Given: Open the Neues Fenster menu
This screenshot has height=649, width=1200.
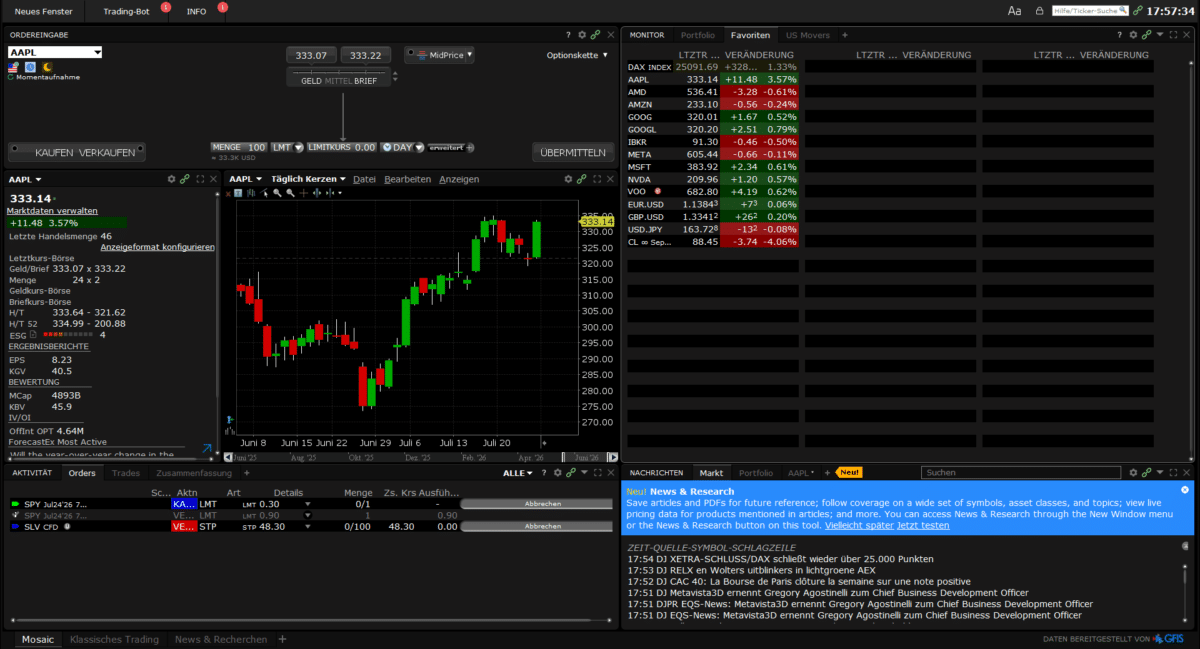Looking at the screenshot, I should [x=43, y=10].
